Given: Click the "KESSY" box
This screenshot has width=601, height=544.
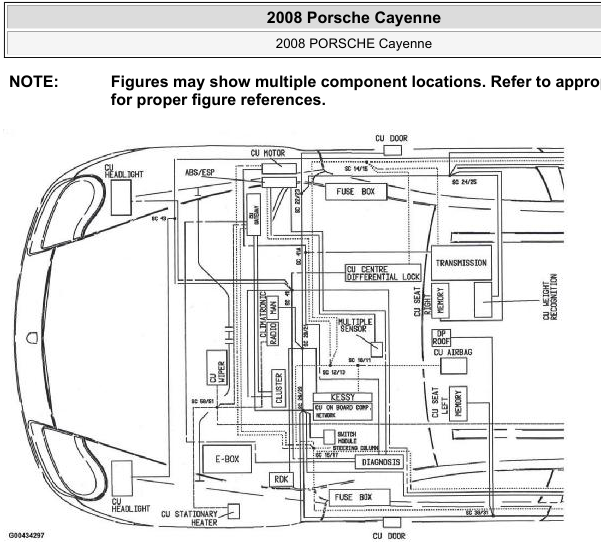Looking at the screenshot, I should [342, 397].
